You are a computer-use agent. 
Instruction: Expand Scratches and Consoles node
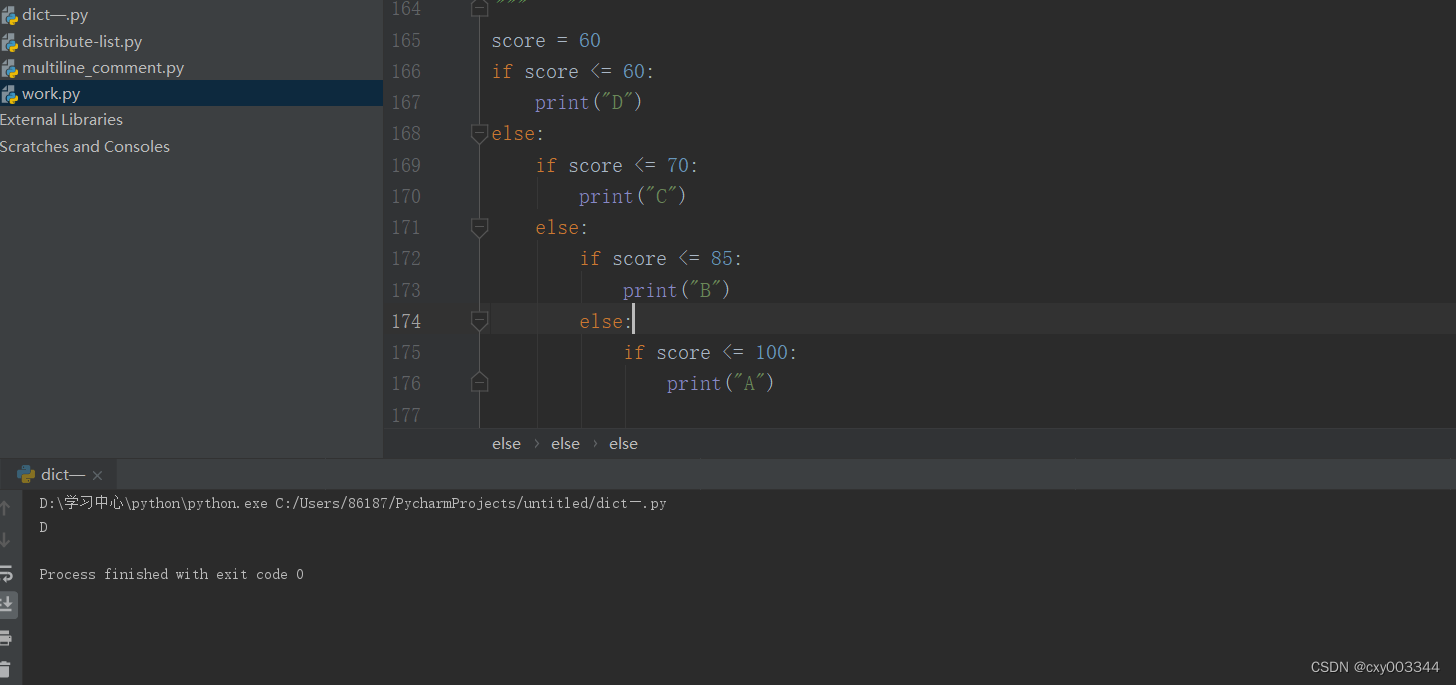[85, 147]
